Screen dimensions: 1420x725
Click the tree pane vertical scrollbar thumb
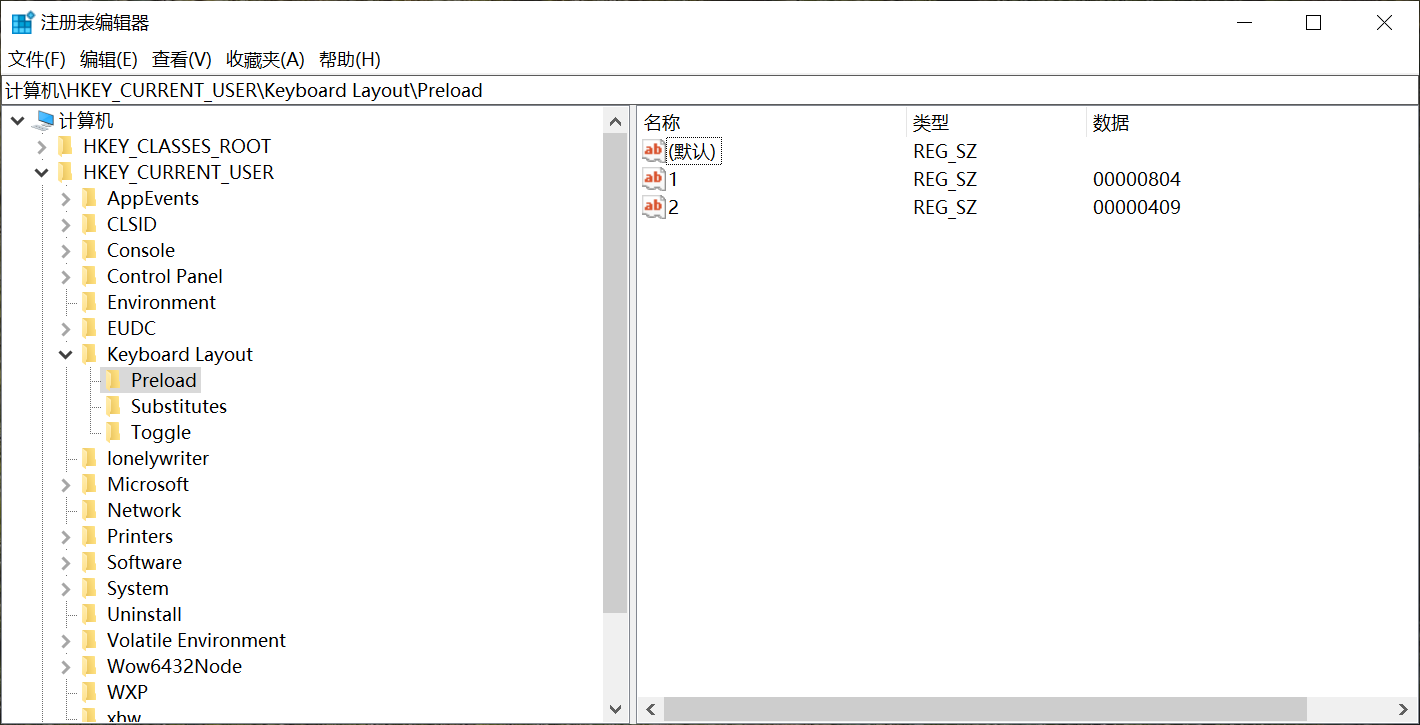(x=616, y=373)
